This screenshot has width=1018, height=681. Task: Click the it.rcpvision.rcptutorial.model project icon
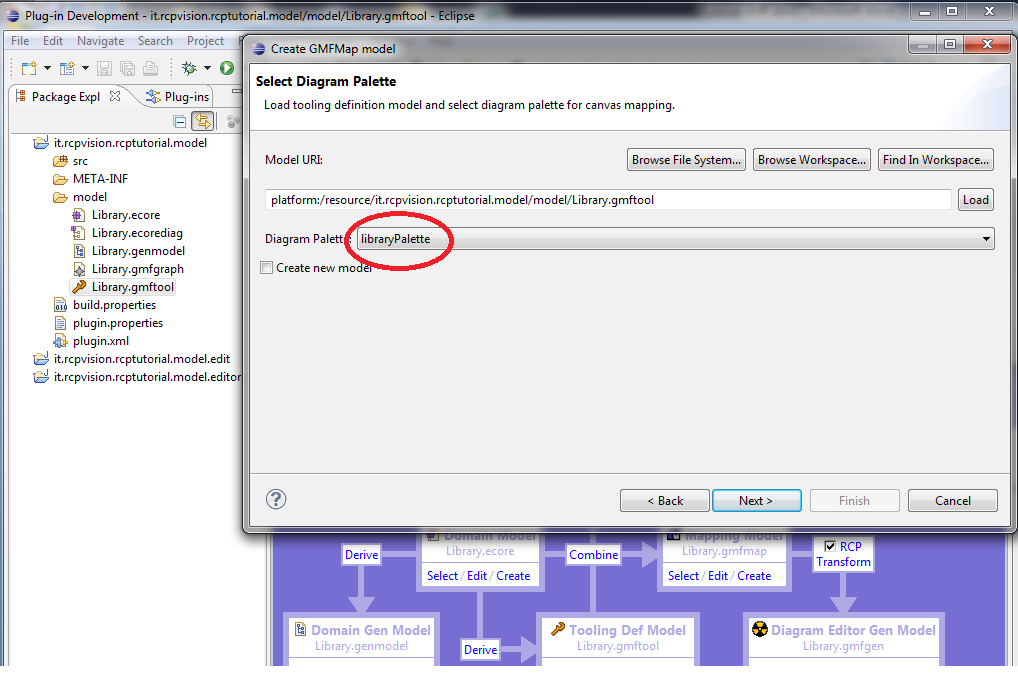pos(41,143)
